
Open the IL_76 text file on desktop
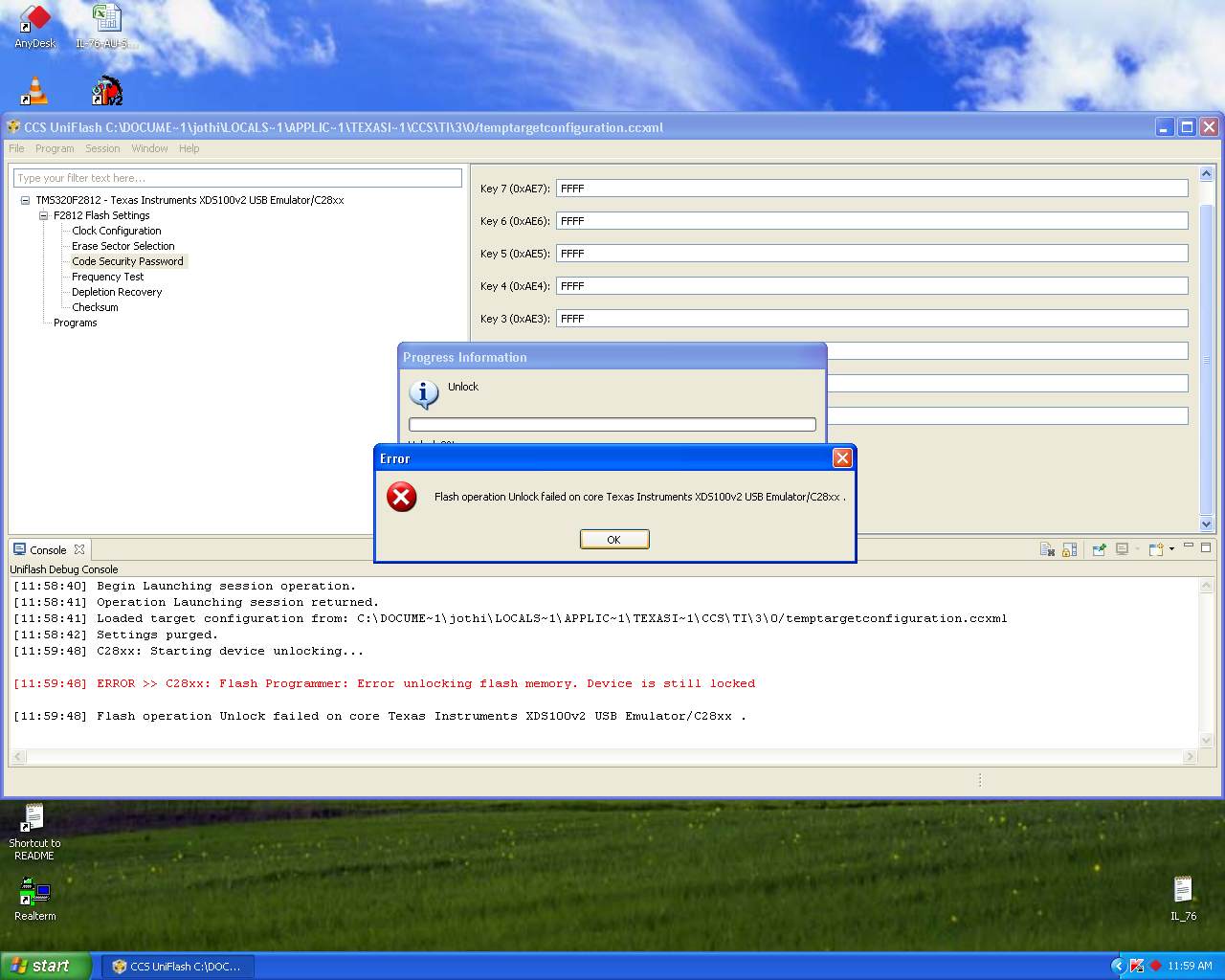coord(1183,899)
